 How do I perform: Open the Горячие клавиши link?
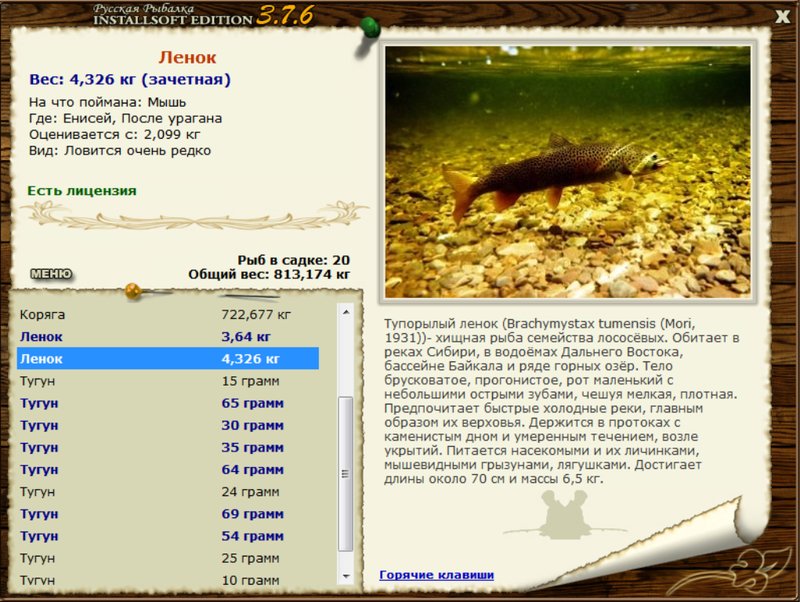tap(436, 575)
